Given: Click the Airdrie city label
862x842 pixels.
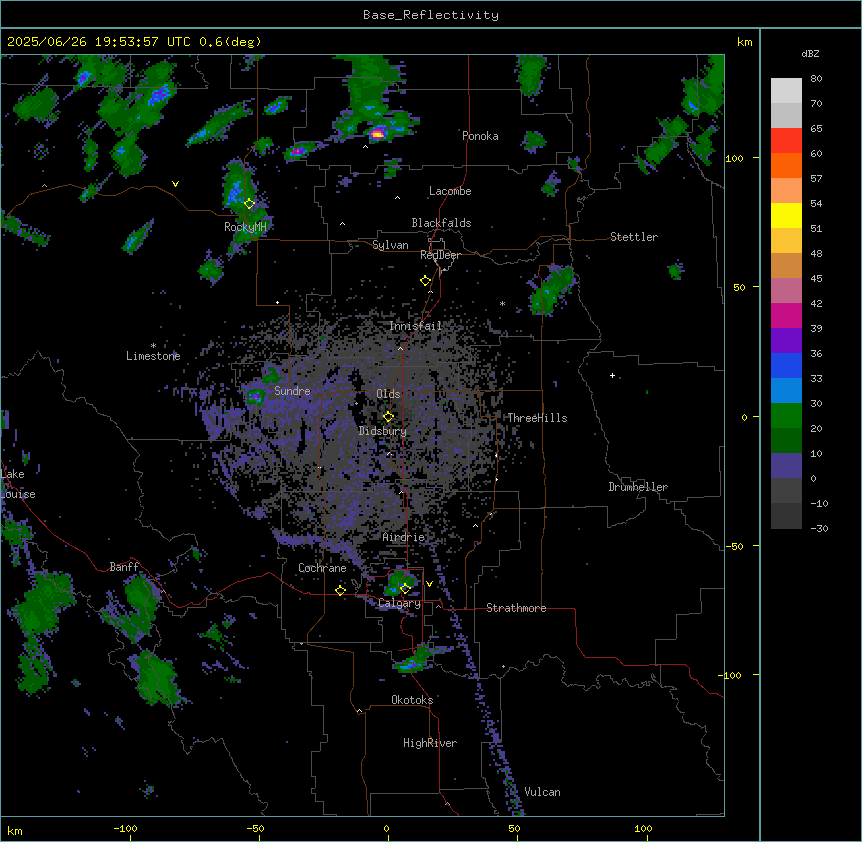Looking at the screenshot, I should pyautogui.click(x=404, y=537).
